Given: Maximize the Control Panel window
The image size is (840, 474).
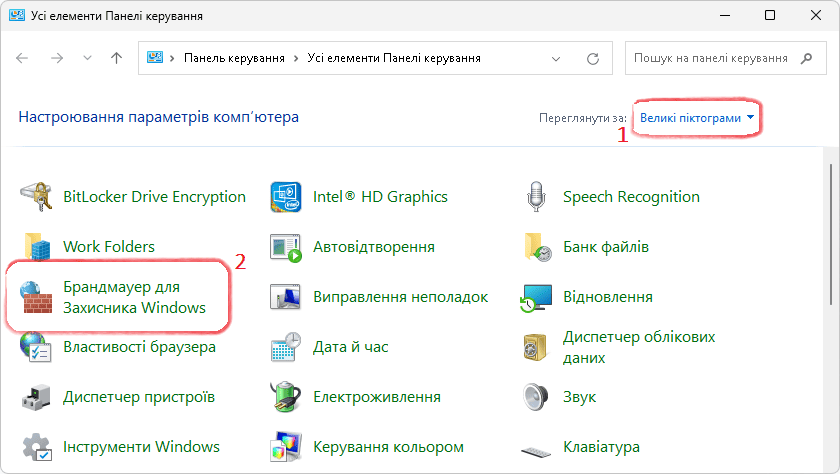Looking at the screenshot, I should coord(770,15).
